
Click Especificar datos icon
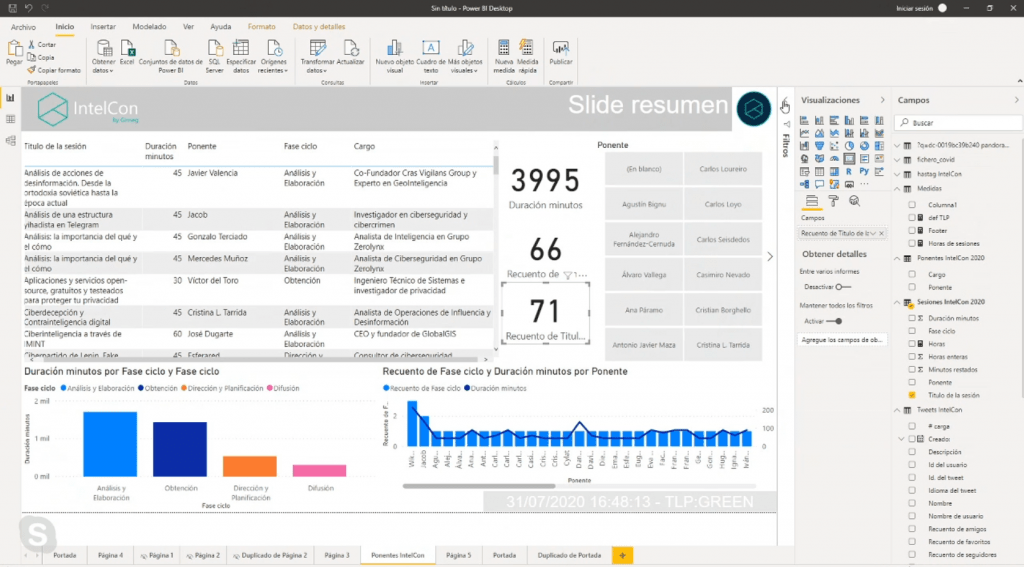pos(241,48)
